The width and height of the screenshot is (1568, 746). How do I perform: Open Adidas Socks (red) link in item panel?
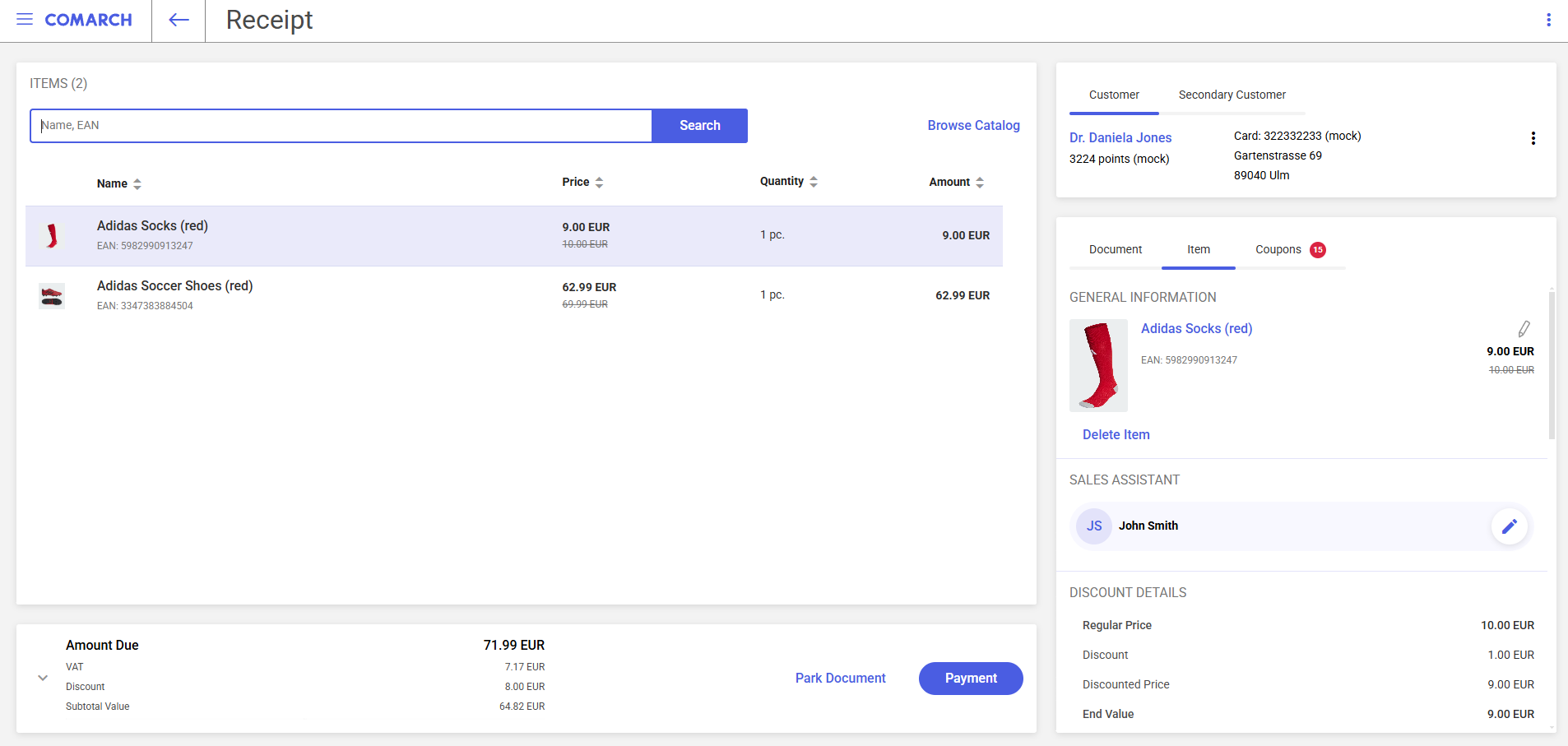[1196, 328]
